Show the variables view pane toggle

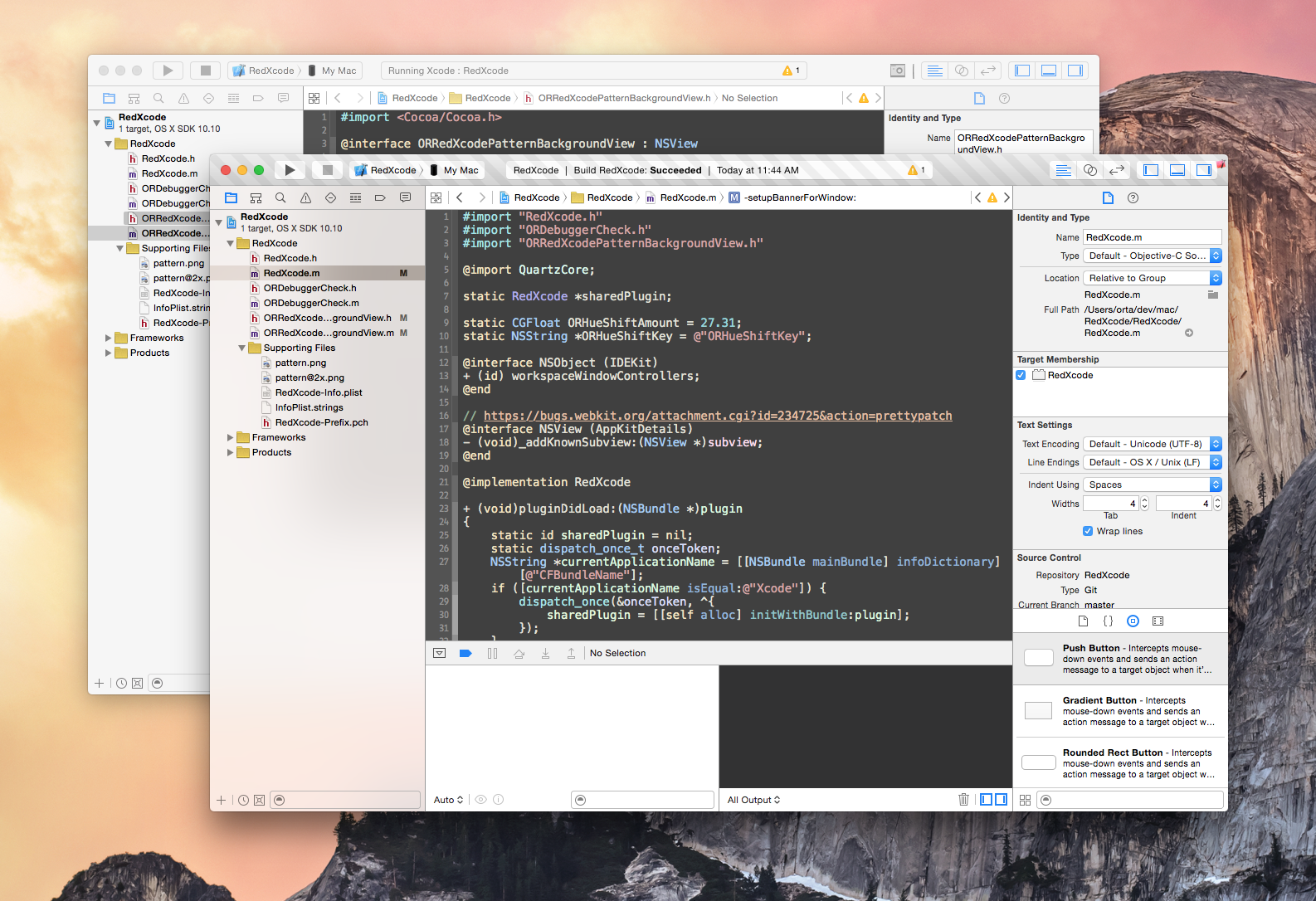(x=987, y=800)
